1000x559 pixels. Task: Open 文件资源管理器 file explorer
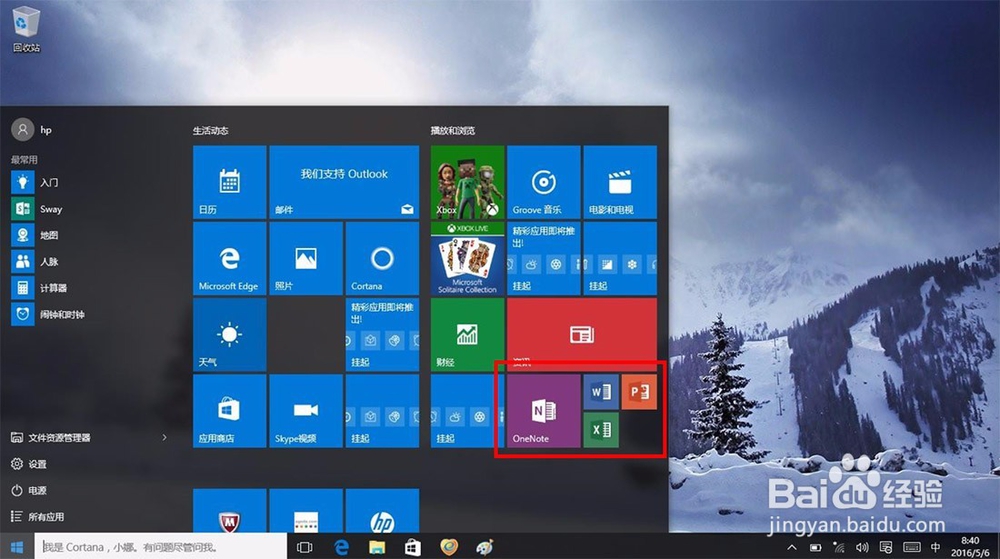pyautogui.click(x=51, y=437)
